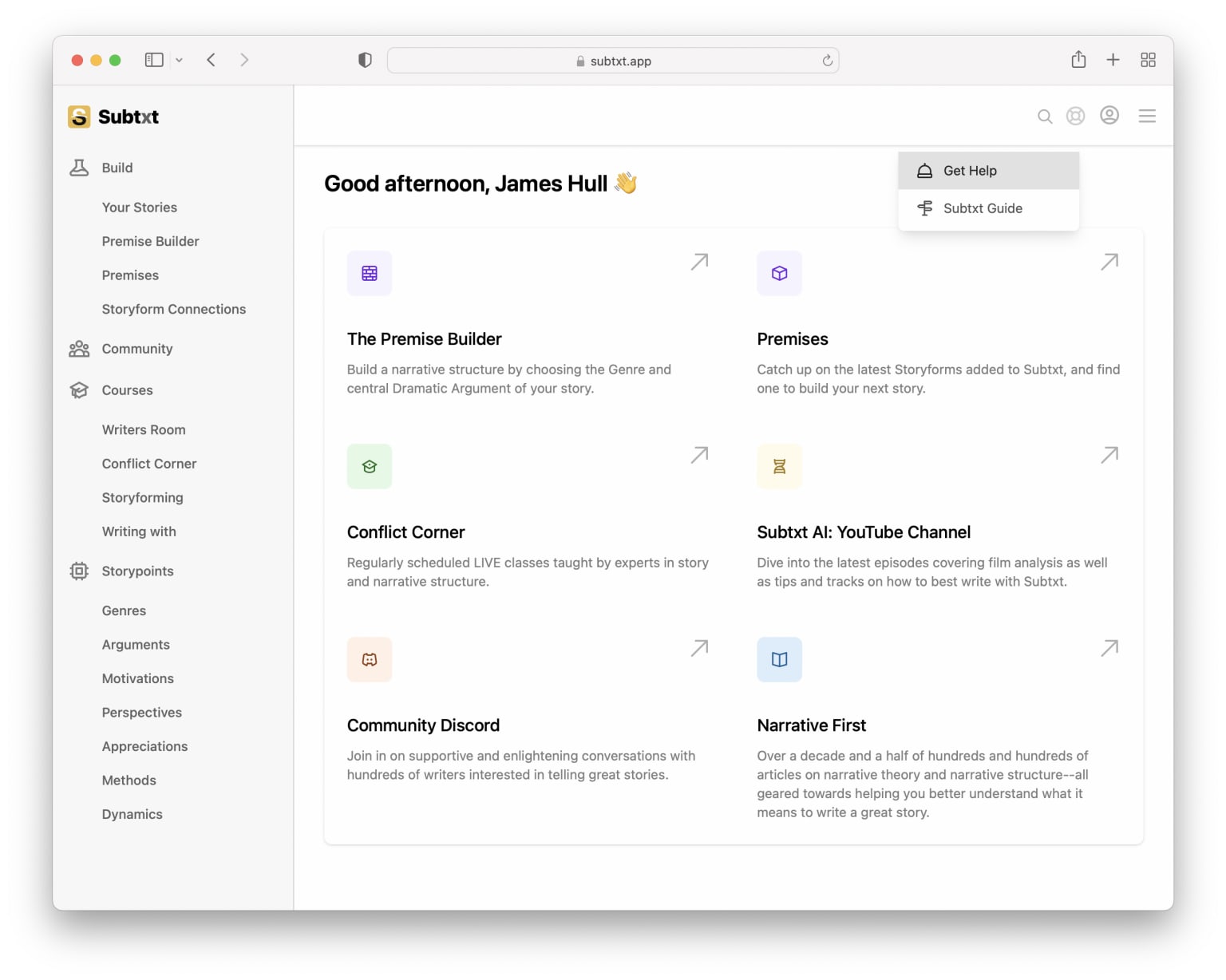Click the Subtxt logo icon

(x=79, y=117)
